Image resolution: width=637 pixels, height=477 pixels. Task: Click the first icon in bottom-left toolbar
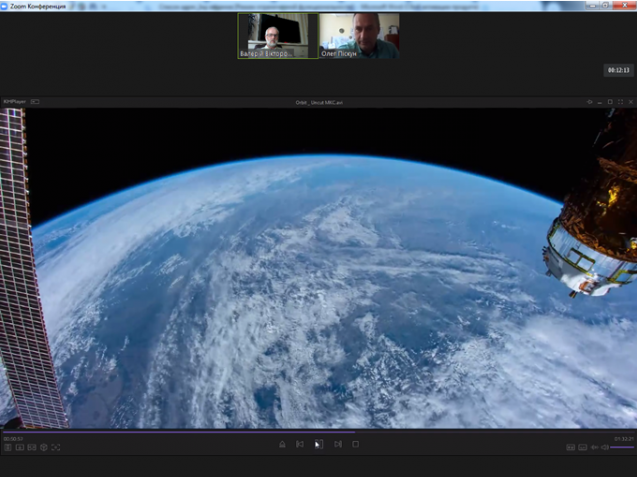(7, 447)
